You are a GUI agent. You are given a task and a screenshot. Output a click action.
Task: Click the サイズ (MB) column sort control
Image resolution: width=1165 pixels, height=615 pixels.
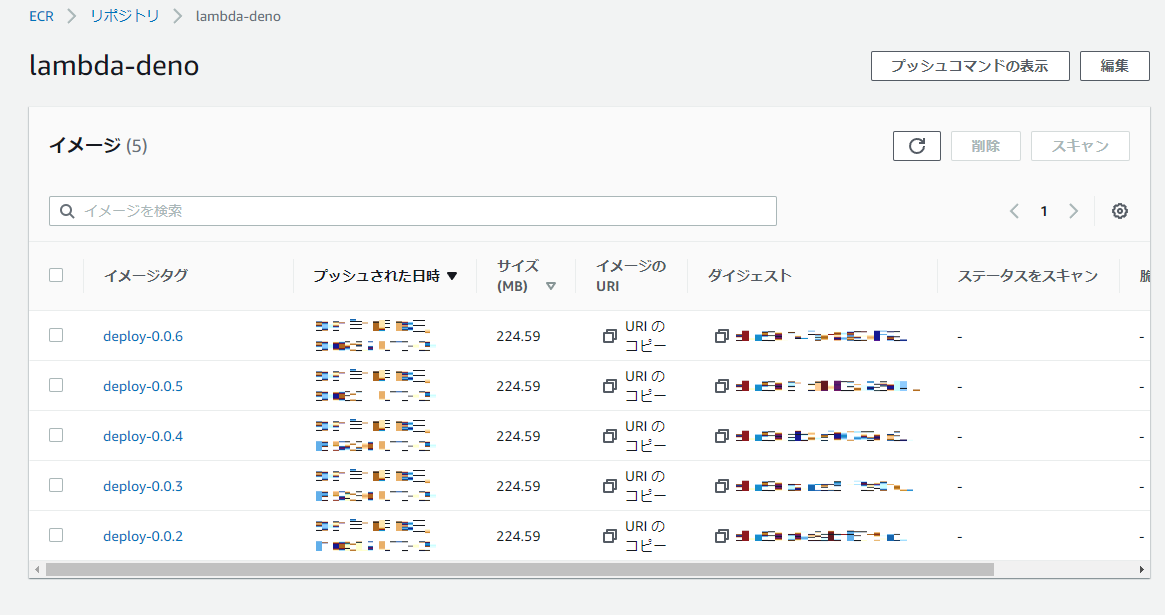coord(551,284)
